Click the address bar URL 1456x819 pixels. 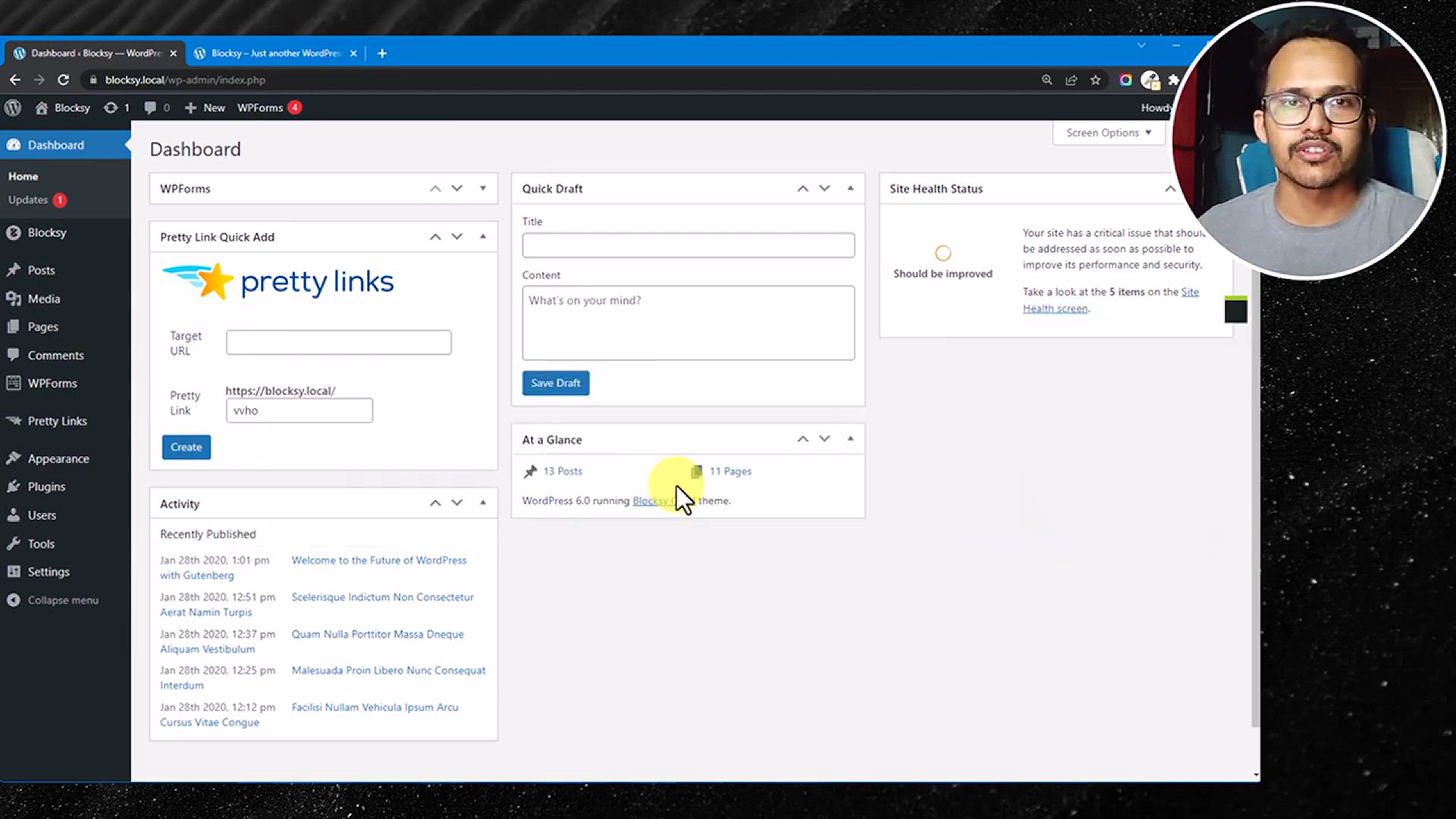click(185, 80)
